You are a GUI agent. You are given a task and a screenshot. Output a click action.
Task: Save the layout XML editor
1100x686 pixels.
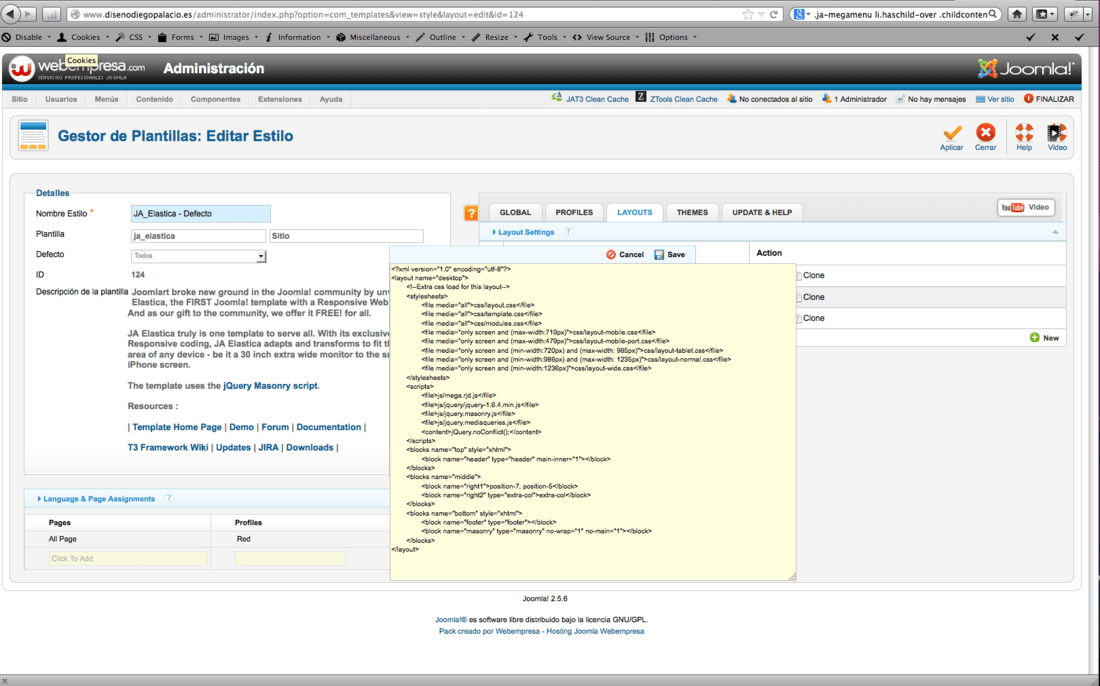coord(669,255)
